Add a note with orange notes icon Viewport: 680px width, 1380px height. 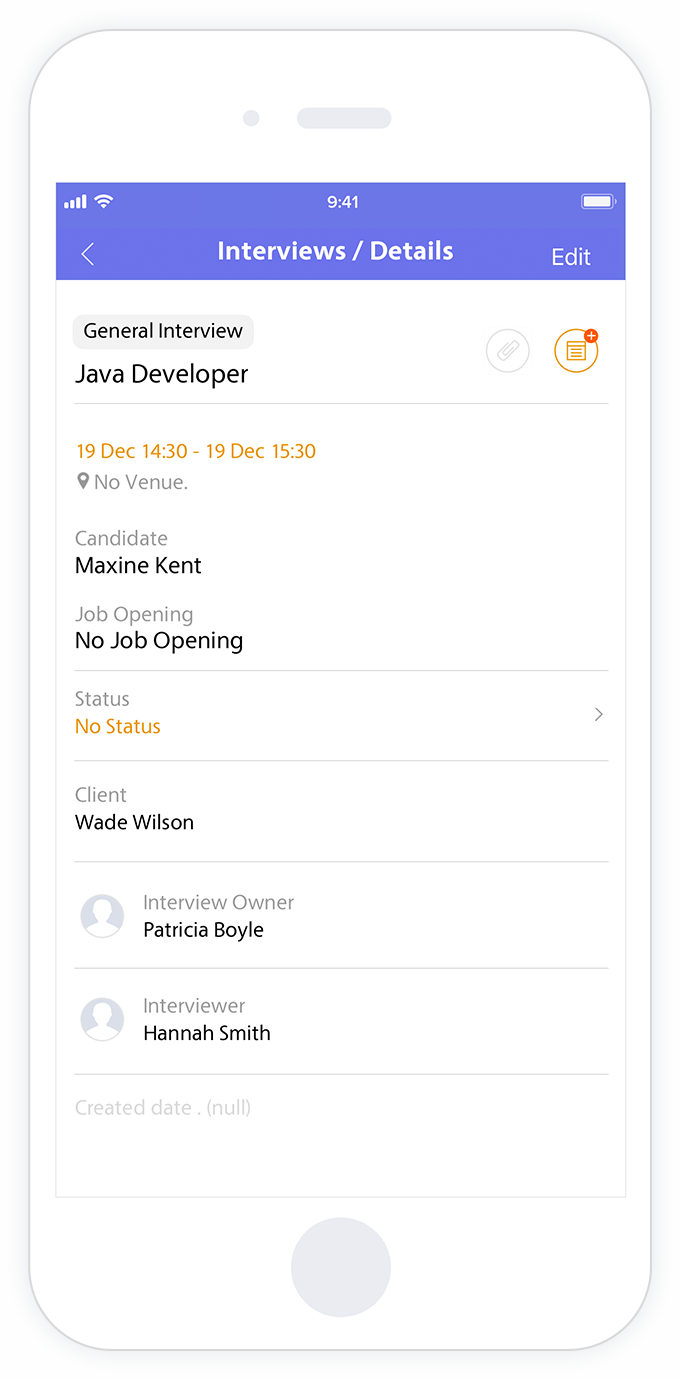(x=576, y=351)
